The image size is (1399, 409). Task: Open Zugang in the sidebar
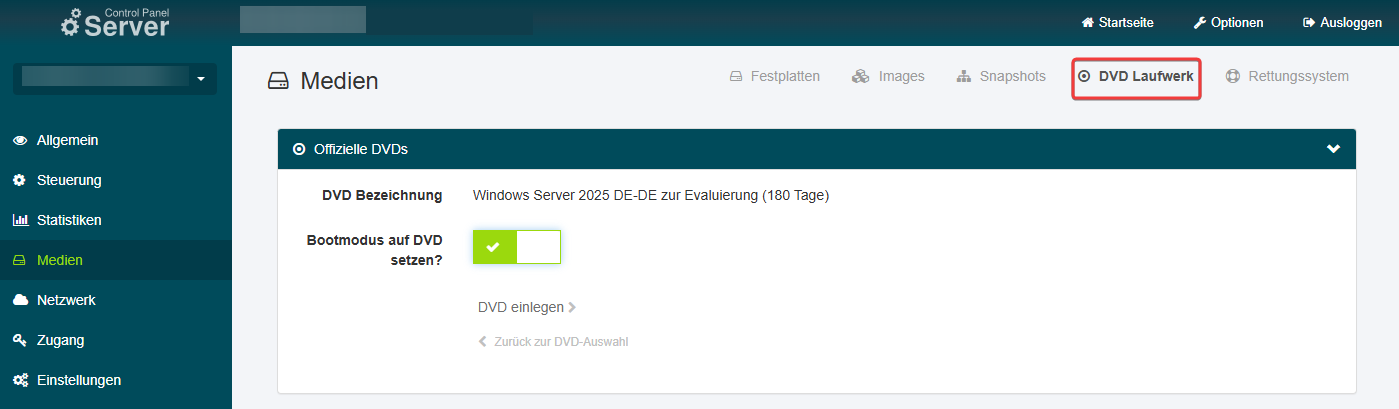click(116, 340)
